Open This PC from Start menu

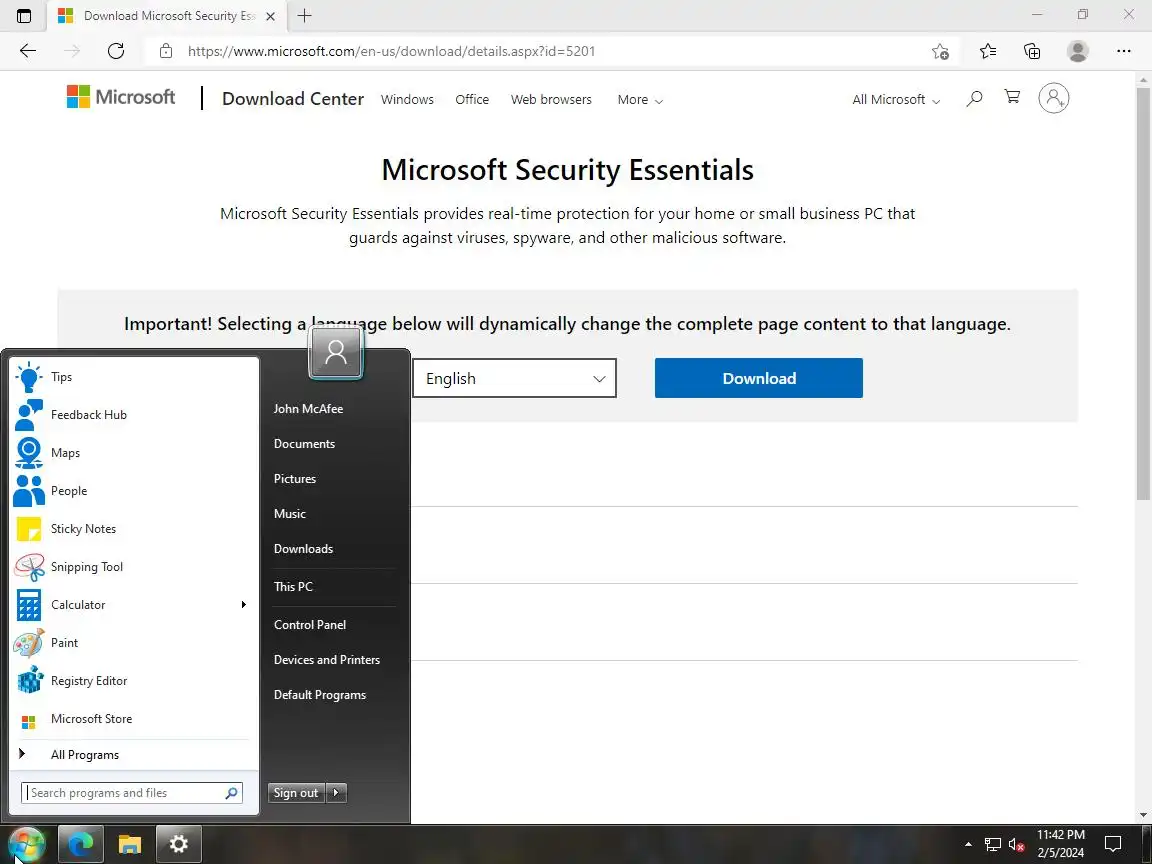tap(293, 587)
